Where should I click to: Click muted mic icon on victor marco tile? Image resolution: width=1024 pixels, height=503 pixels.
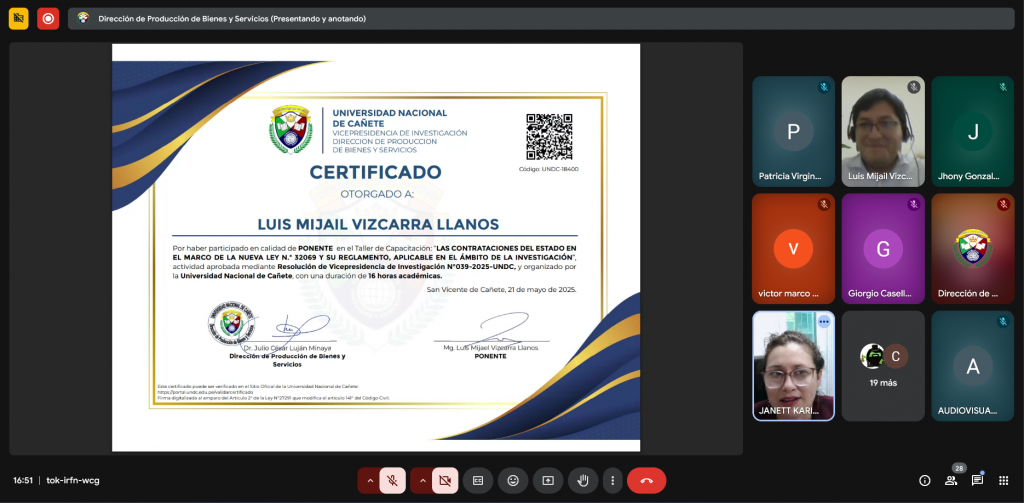point(824,204)
